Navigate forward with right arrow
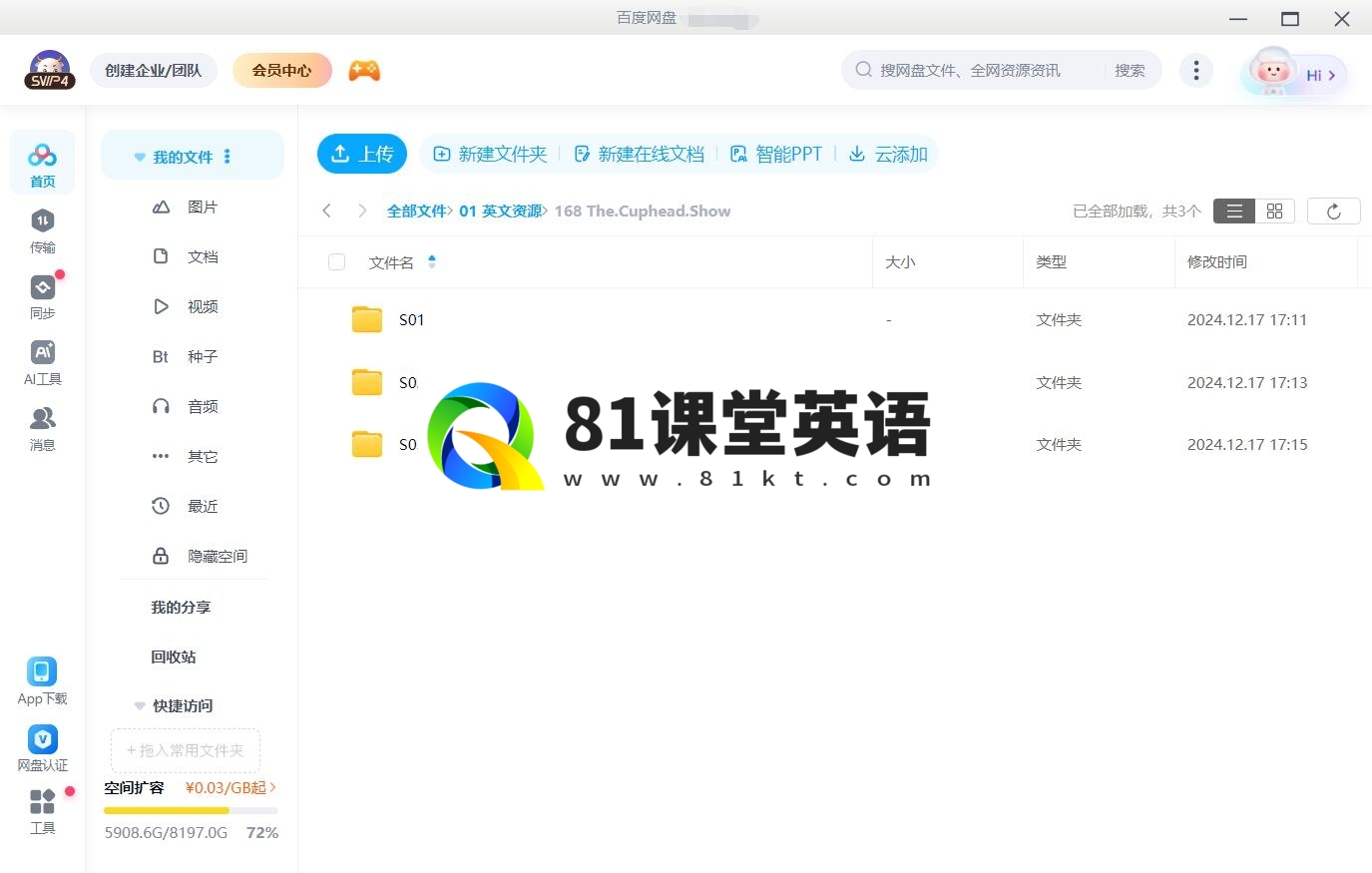1372x873 pixels. tap(362, 211)
